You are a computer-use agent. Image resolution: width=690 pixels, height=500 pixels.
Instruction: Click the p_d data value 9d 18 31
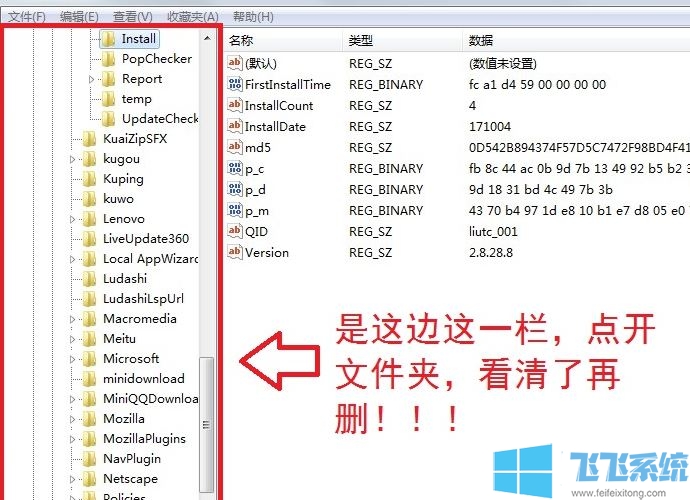(x=540, y=190)
